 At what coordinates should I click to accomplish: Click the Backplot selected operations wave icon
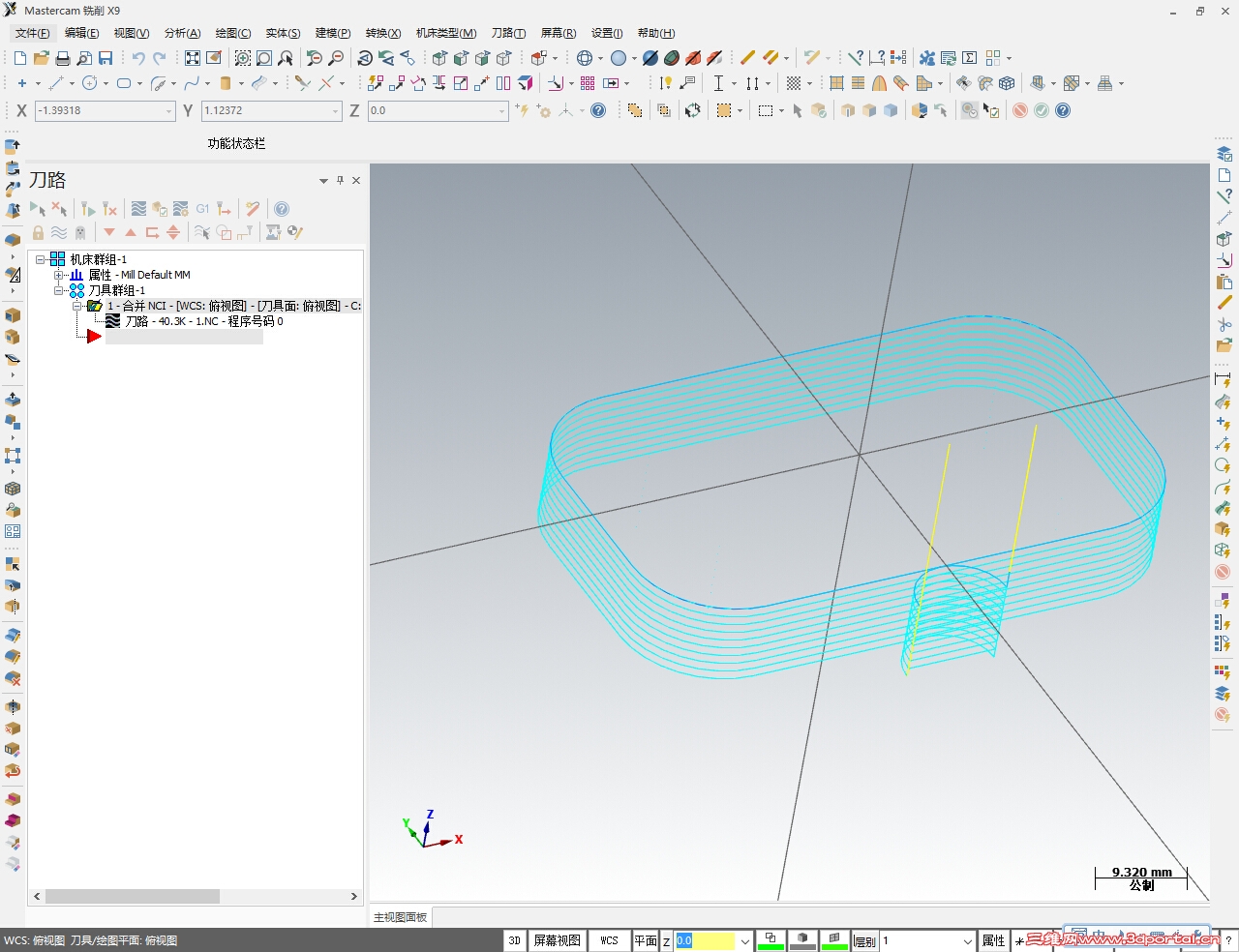pyautogui.click(x=138, y=209)
